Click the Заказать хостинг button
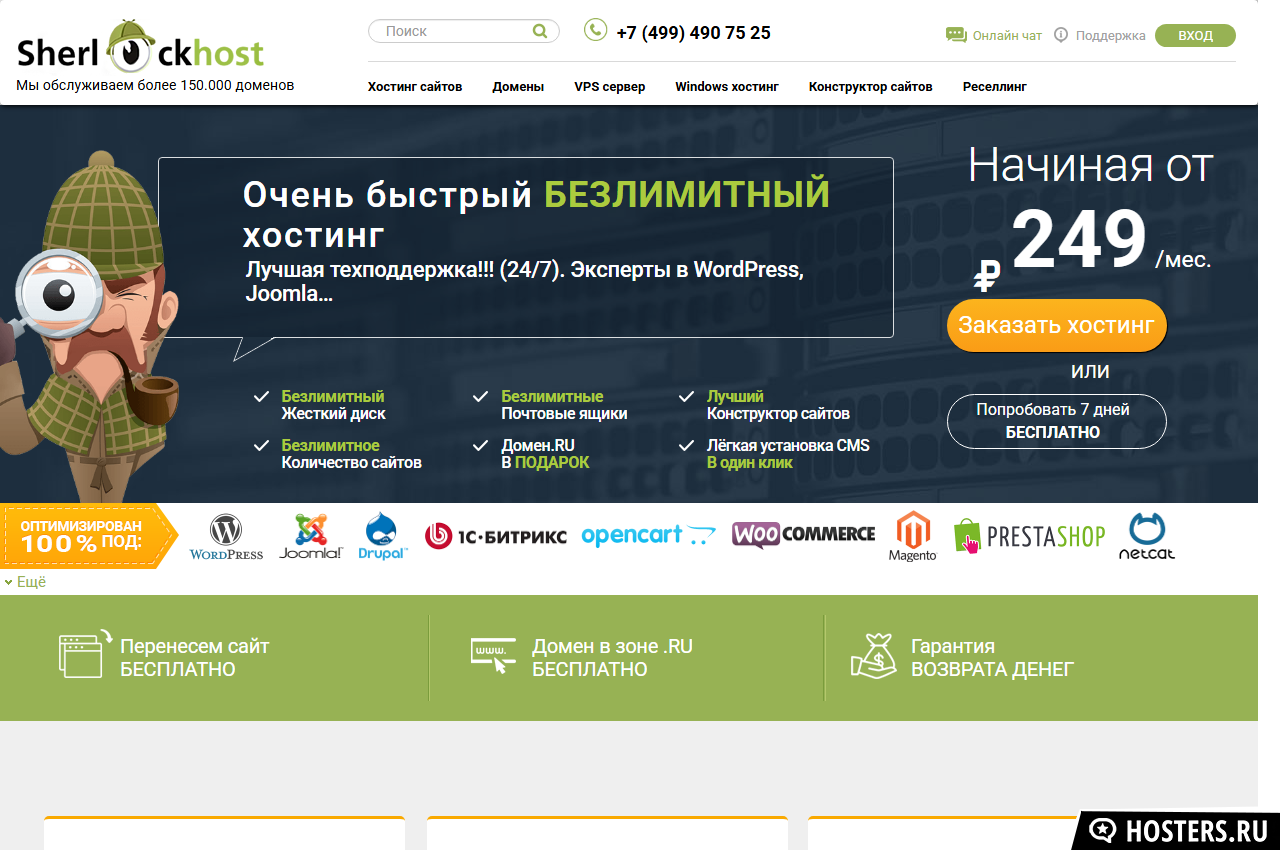Viewport: 1280px width, 850px height. coord(1056,325)
